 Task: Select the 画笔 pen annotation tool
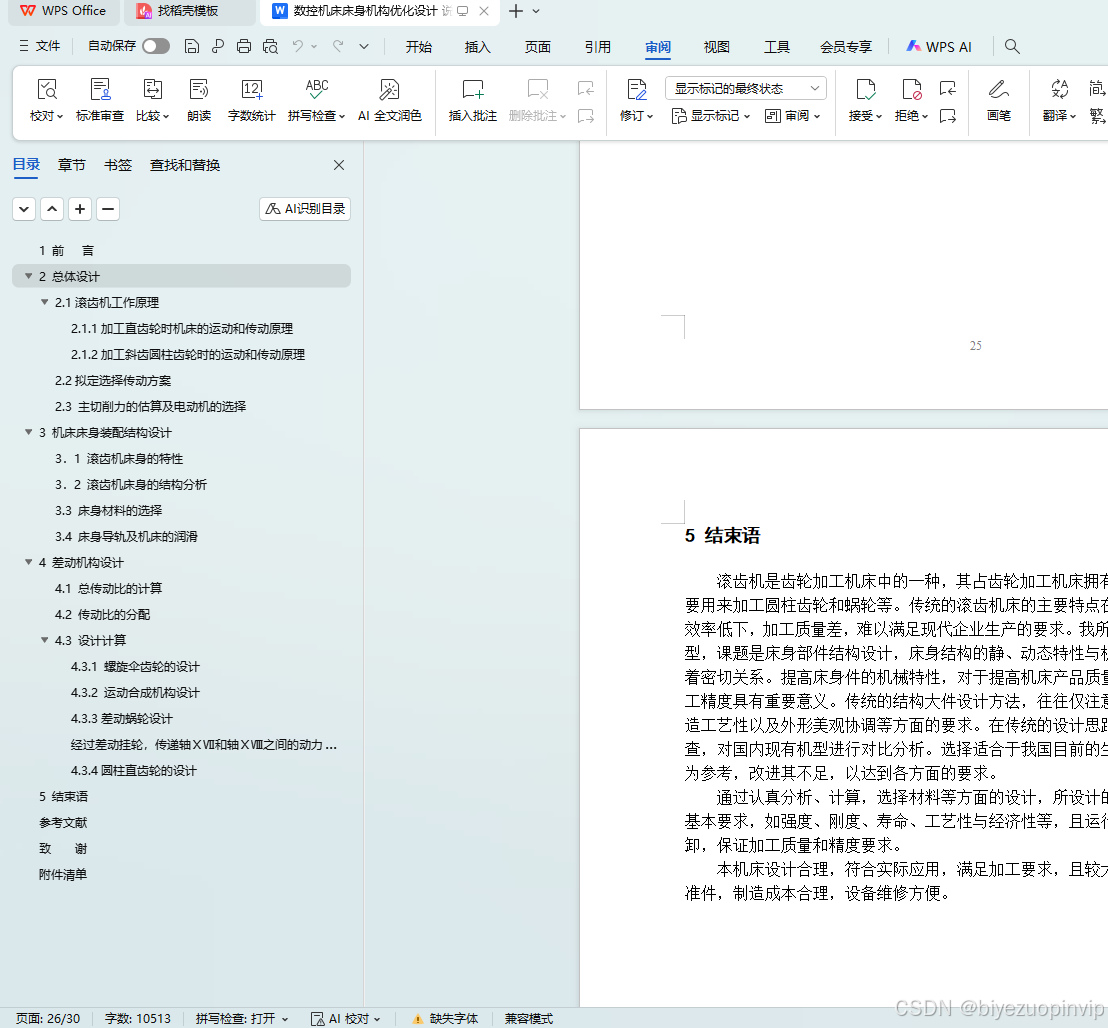pyautogui.click(x=998, y=100)
